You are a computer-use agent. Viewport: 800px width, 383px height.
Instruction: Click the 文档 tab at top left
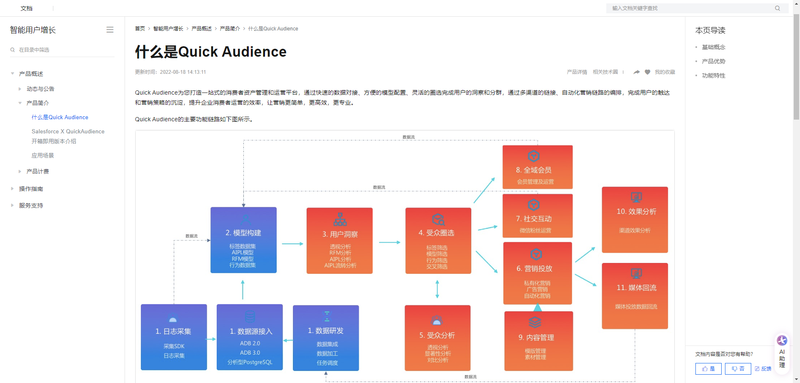point(26,8)
